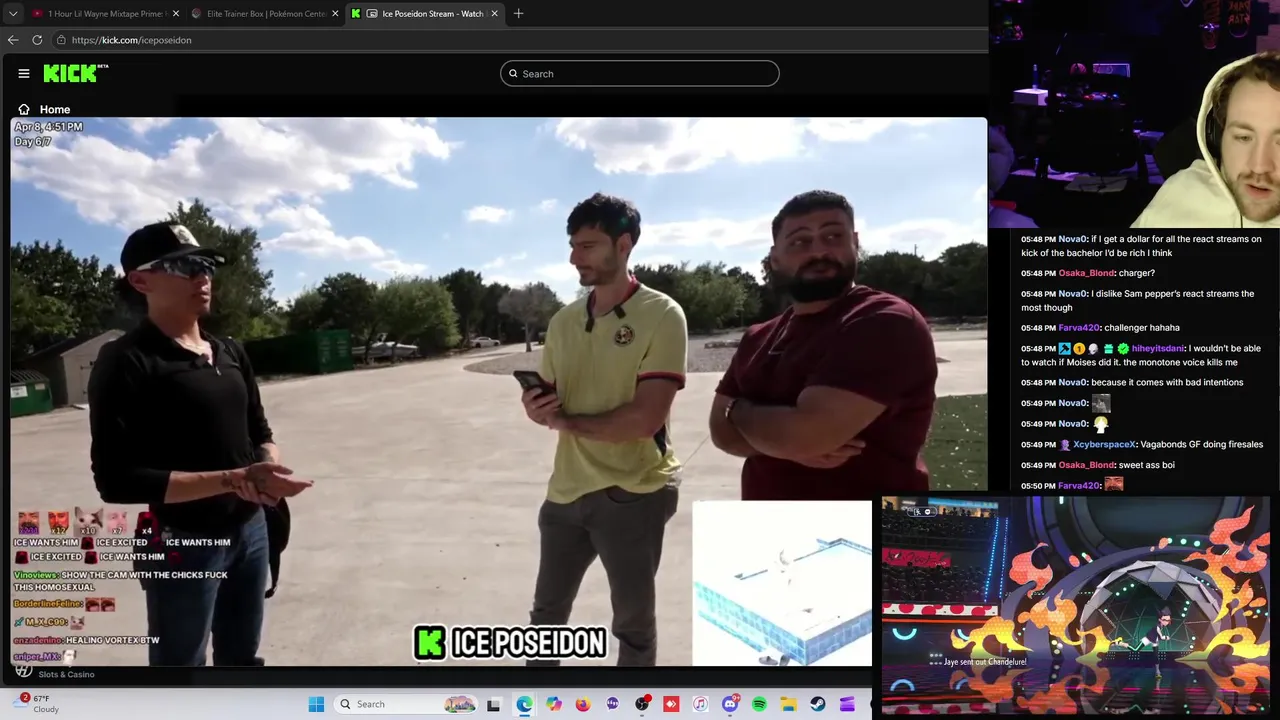This screenshot has width=1280, height=720.
Task: Click username hiheyitsdani in chat
Action: [x=1158, y=348]
